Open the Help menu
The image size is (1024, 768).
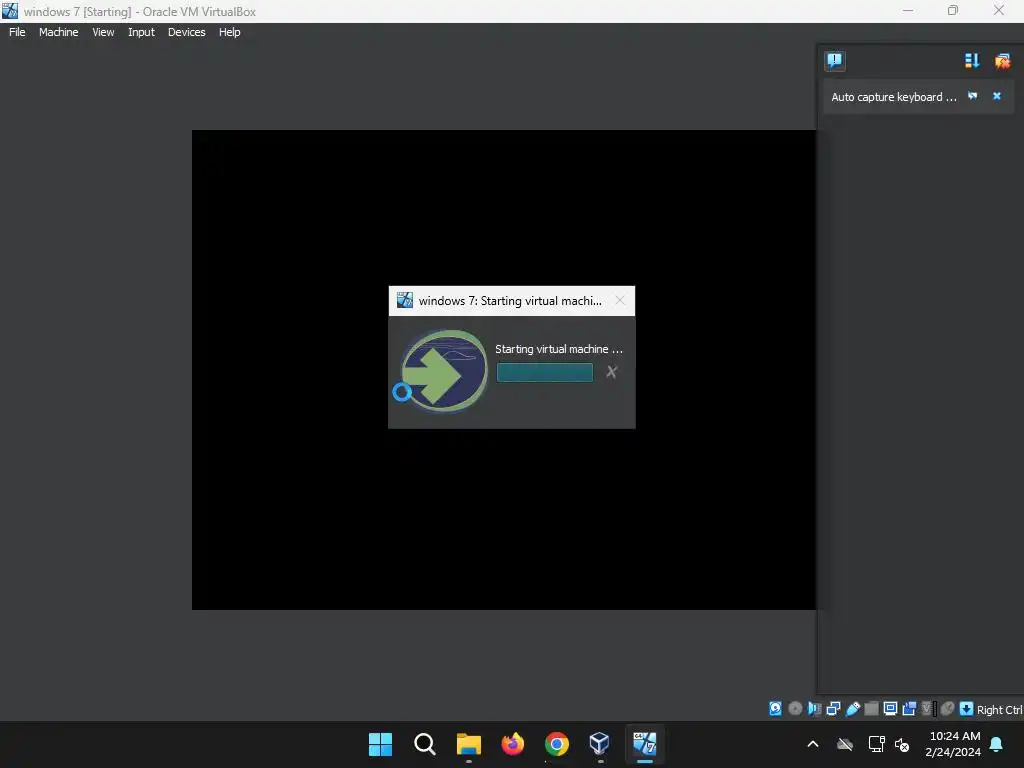pyautogui.click(x=229, y=32)
